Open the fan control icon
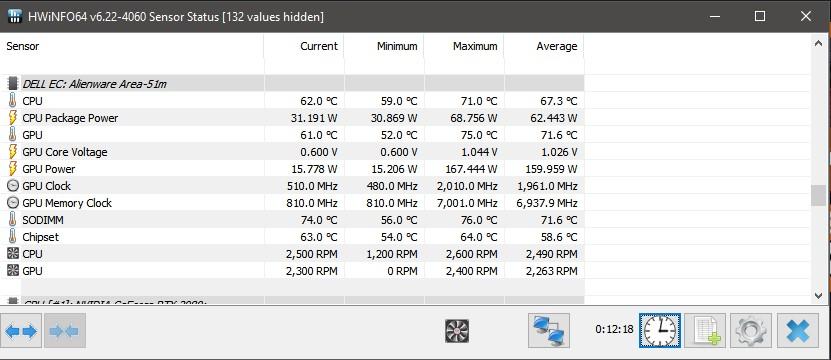 (456, 331)
